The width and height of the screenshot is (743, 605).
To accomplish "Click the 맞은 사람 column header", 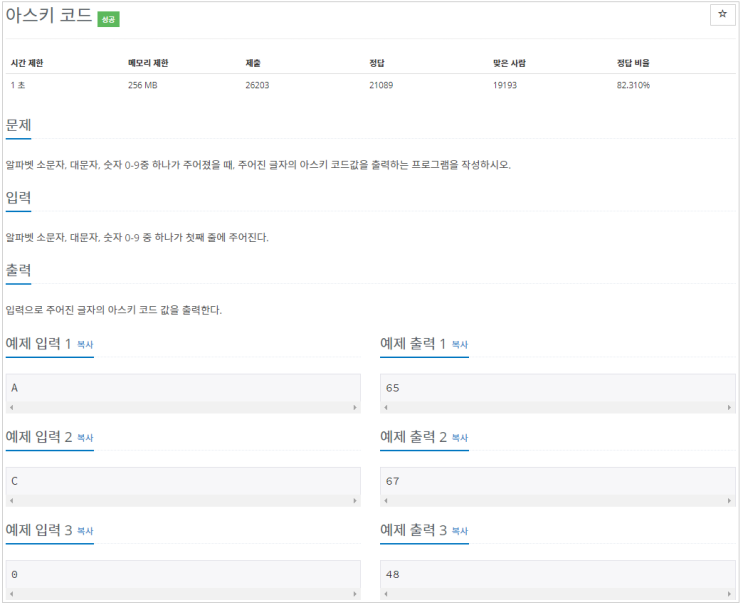I will (509, 63).
